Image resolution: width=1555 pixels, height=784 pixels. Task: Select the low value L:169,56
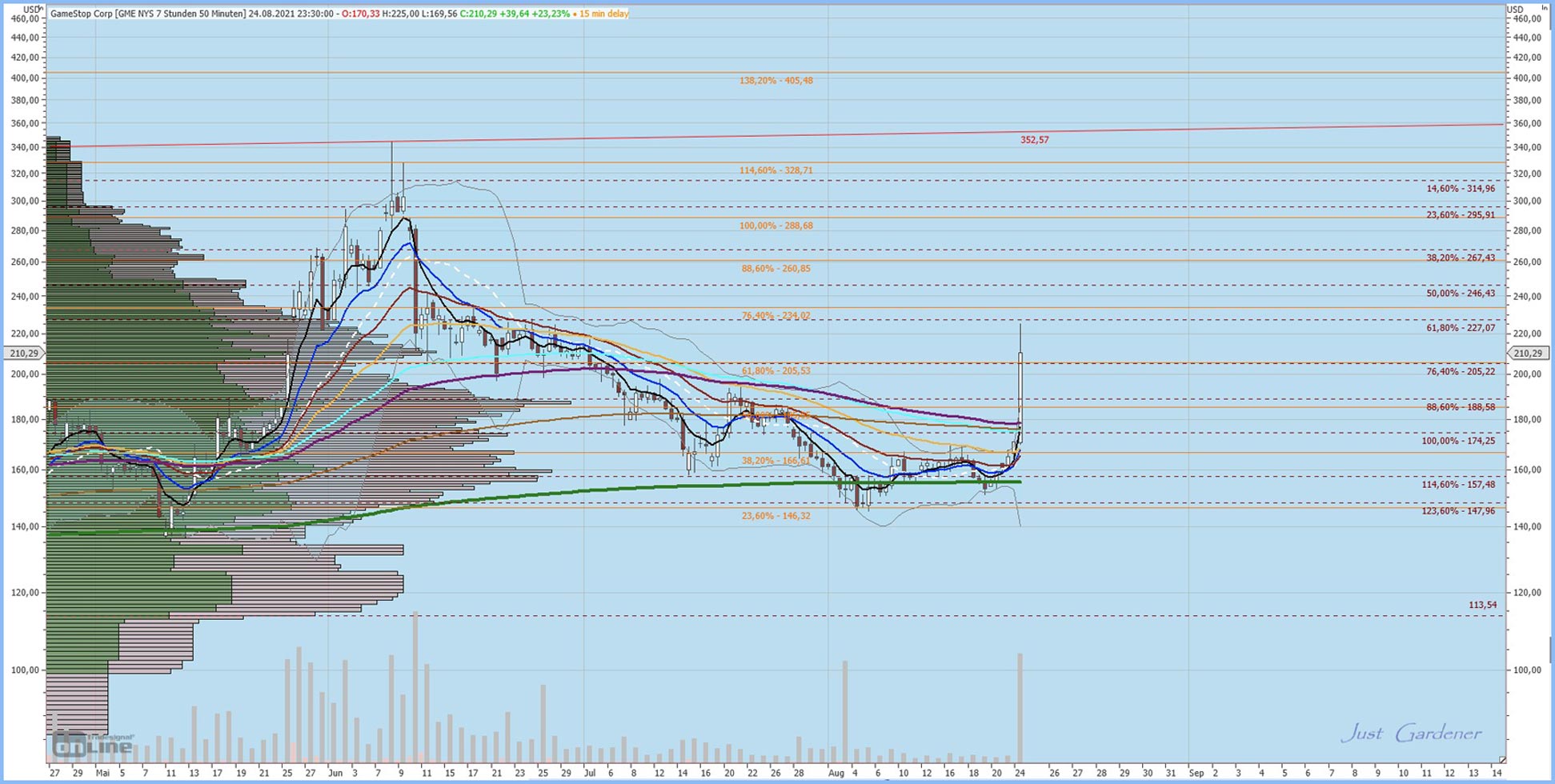click(x=439, y=14)
